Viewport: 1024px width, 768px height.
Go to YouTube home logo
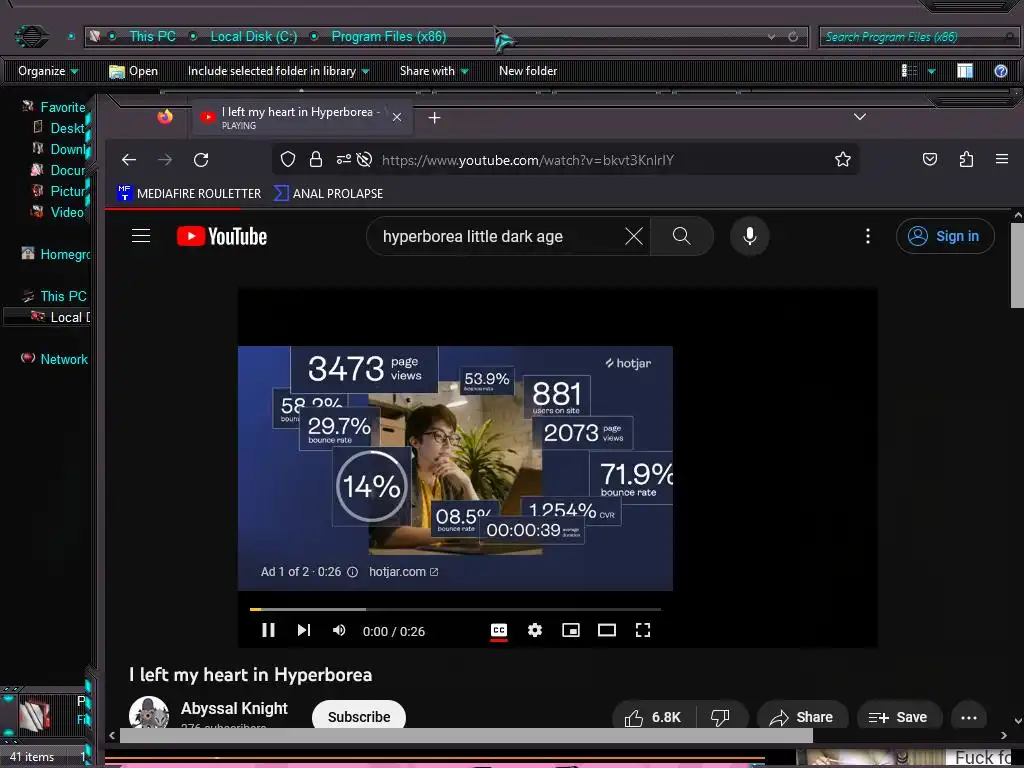(222, 236)
